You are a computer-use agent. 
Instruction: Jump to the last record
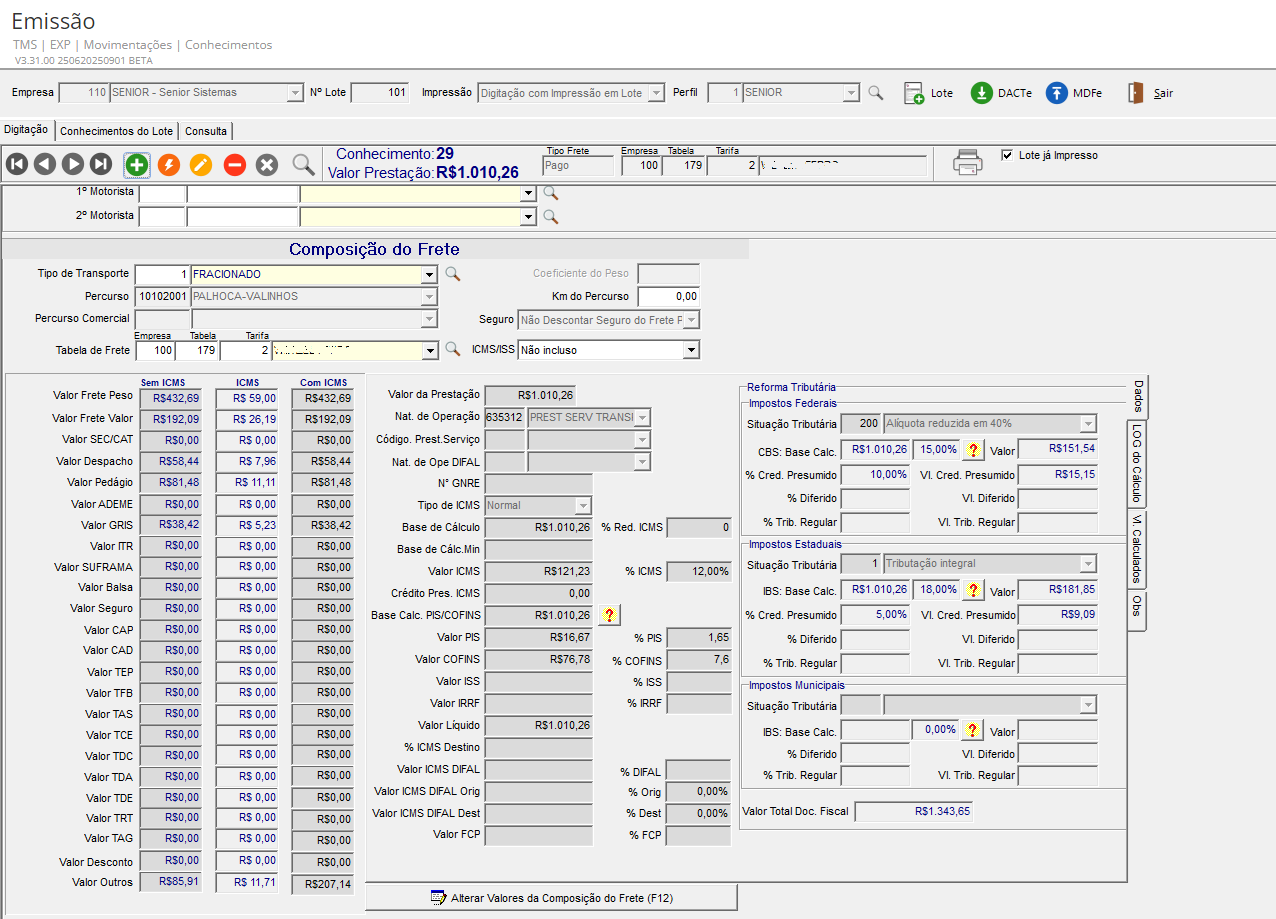(x=101, y=165)
